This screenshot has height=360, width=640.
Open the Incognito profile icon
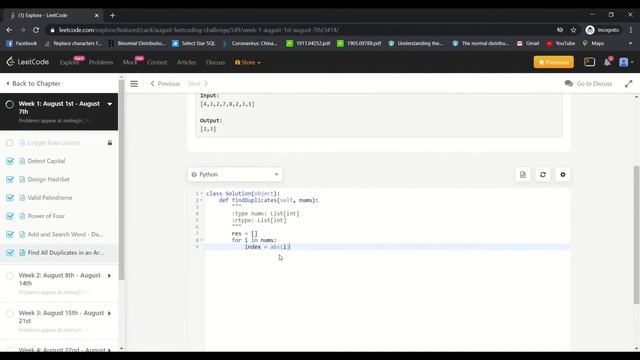click(x=602, y=30)
